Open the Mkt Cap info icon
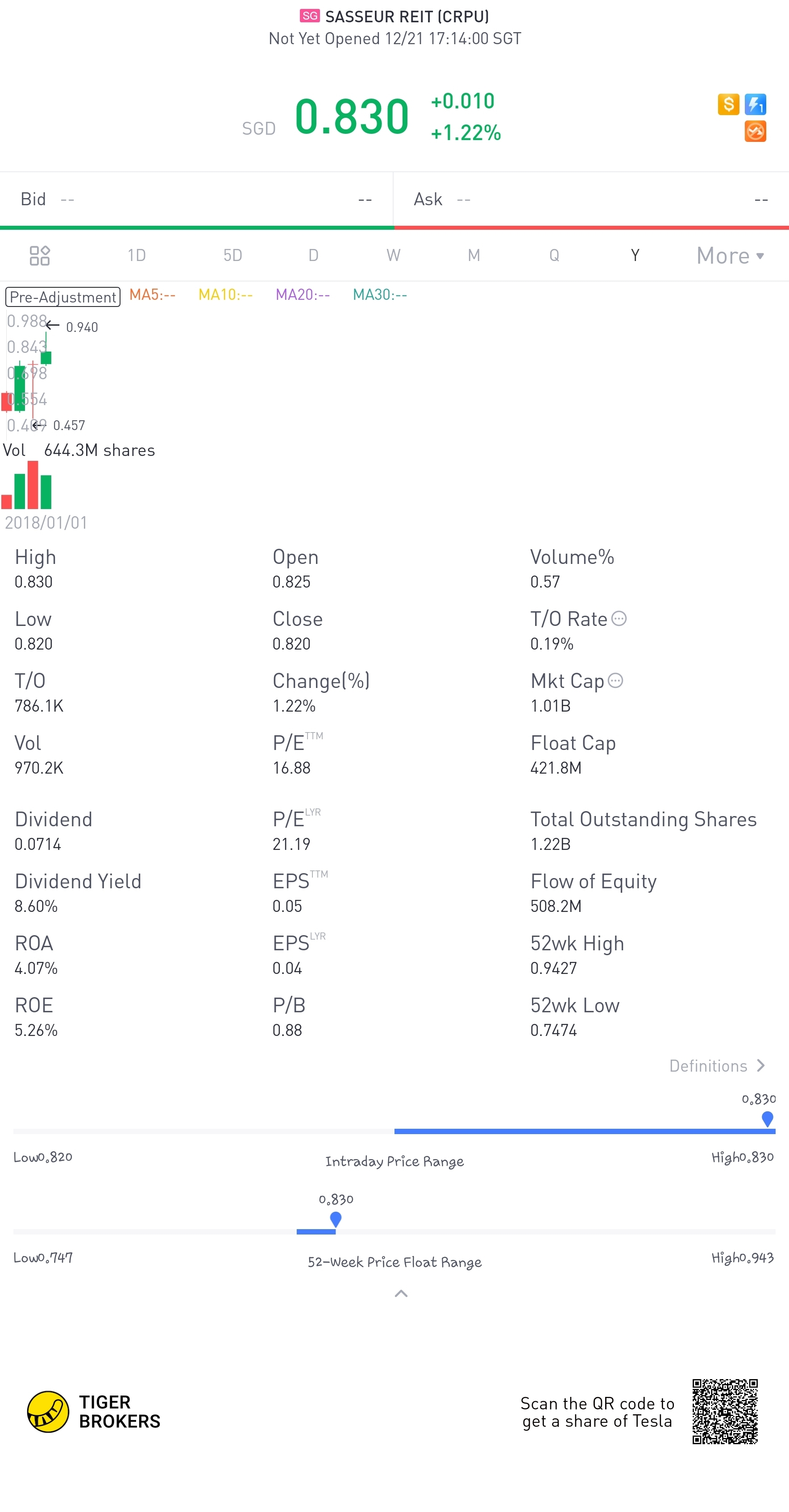Viewport: 789px width, 1512px height. pos(615,680)
